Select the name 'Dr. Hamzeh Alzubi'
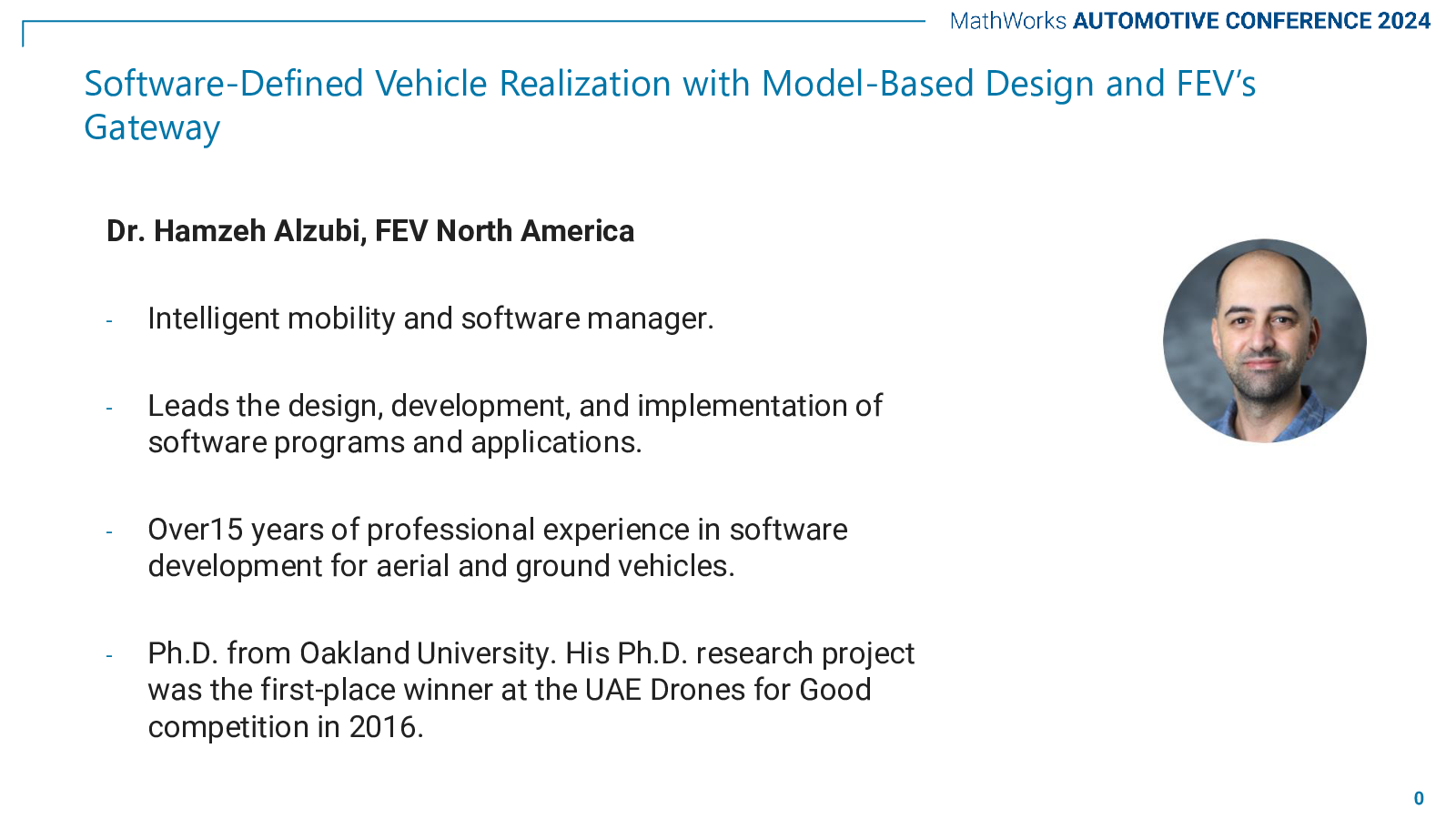The height and width of the screenshot is (819, 1456). [x=236, y=231]
